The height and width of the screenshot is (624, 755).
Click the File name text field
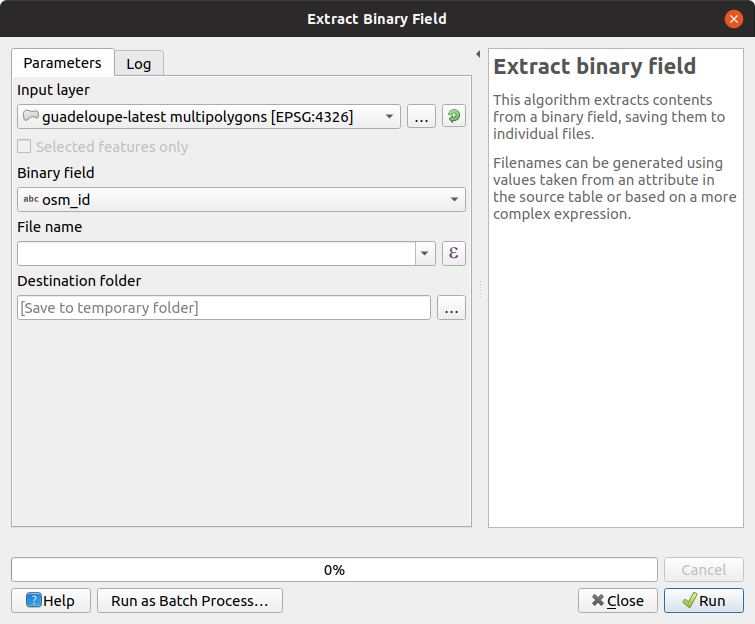coord(216,253)
